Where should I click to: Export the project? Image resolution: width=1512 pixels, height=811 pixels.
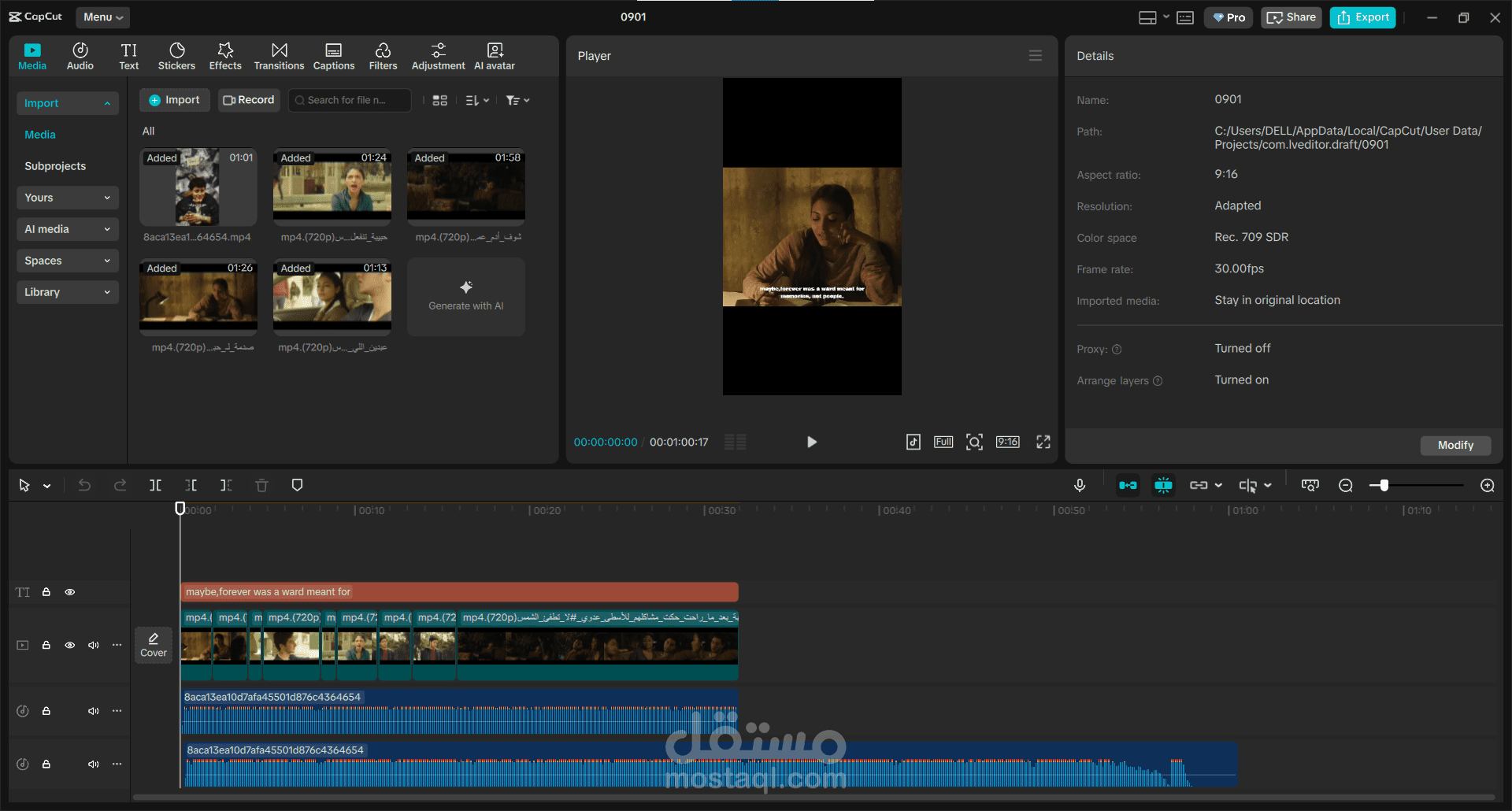click(1363, 17)
